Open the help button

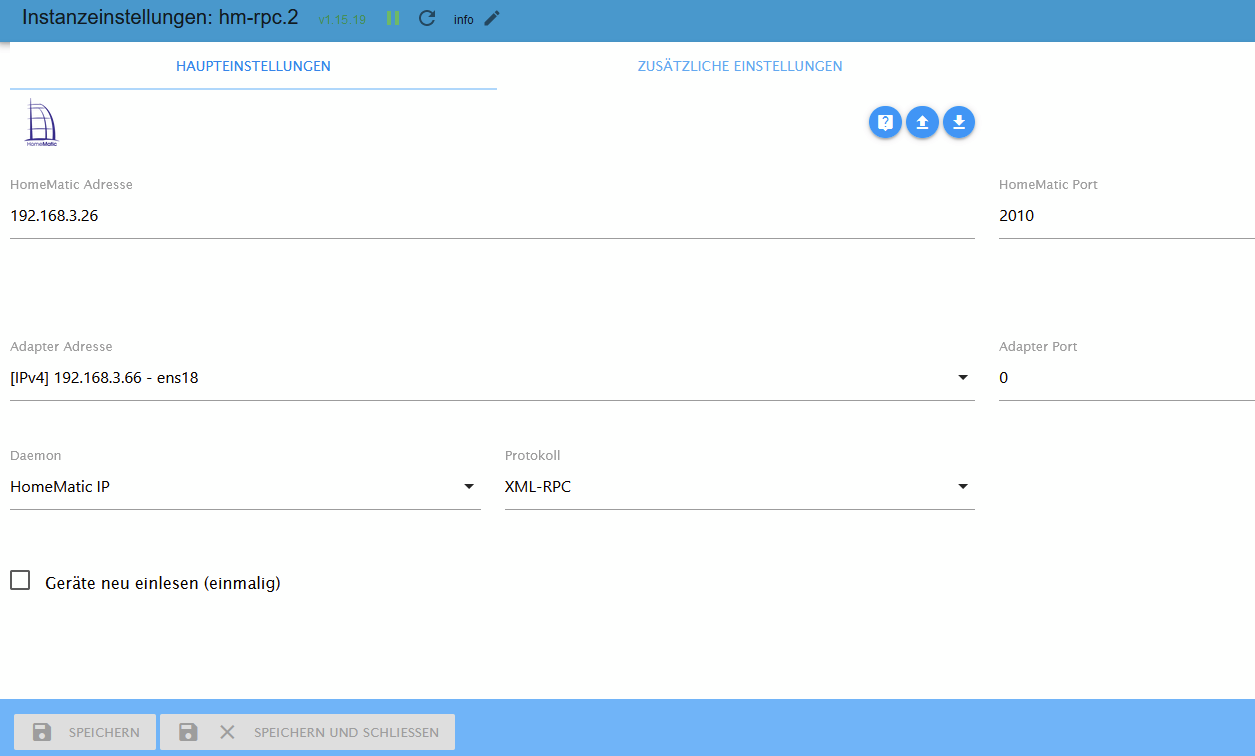[885, 122]
